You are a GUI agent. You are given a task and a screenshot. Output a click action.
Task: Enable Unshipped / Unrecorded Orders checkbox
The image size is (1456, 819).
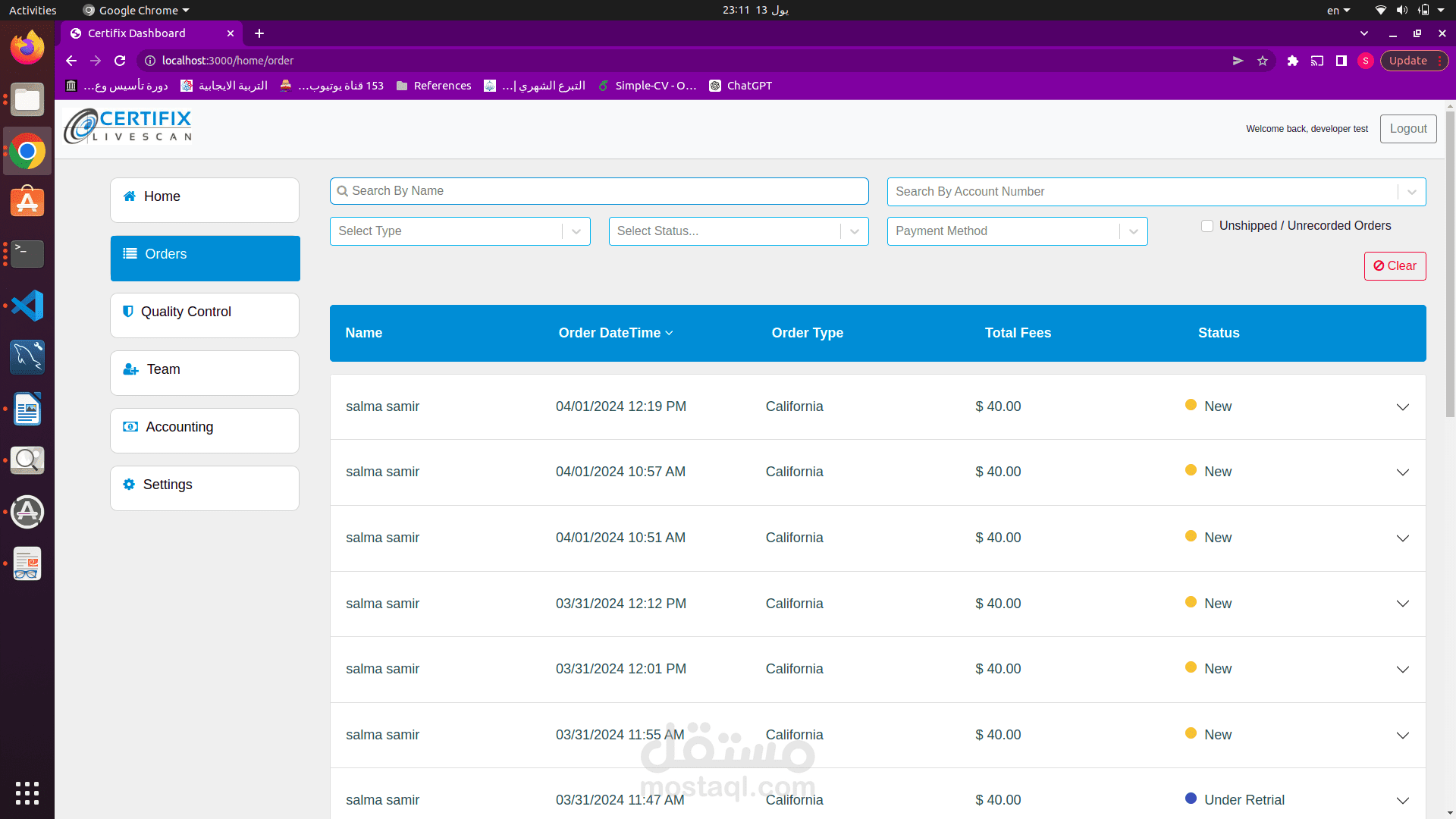click(1207, 226)
